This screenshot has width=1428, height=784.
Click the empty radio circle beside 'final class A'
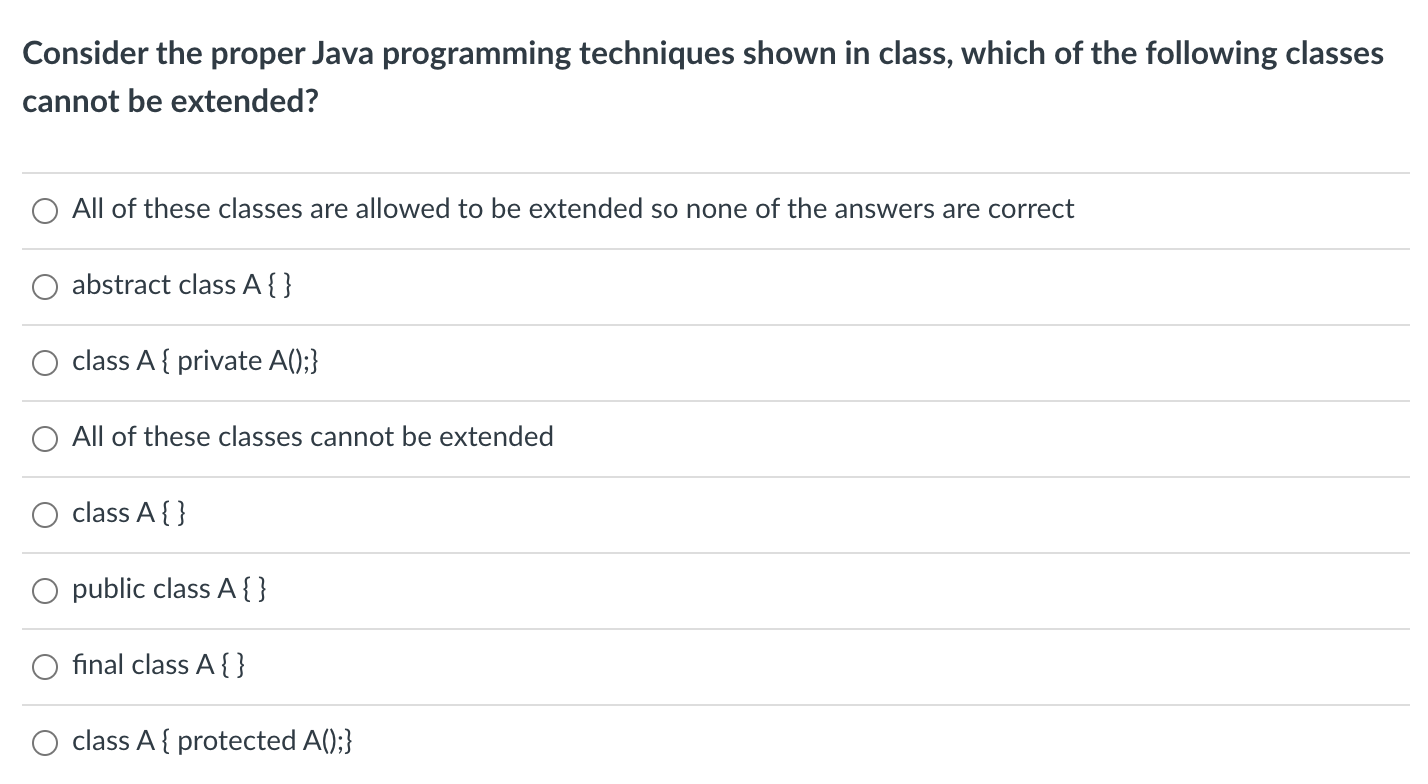44,665
